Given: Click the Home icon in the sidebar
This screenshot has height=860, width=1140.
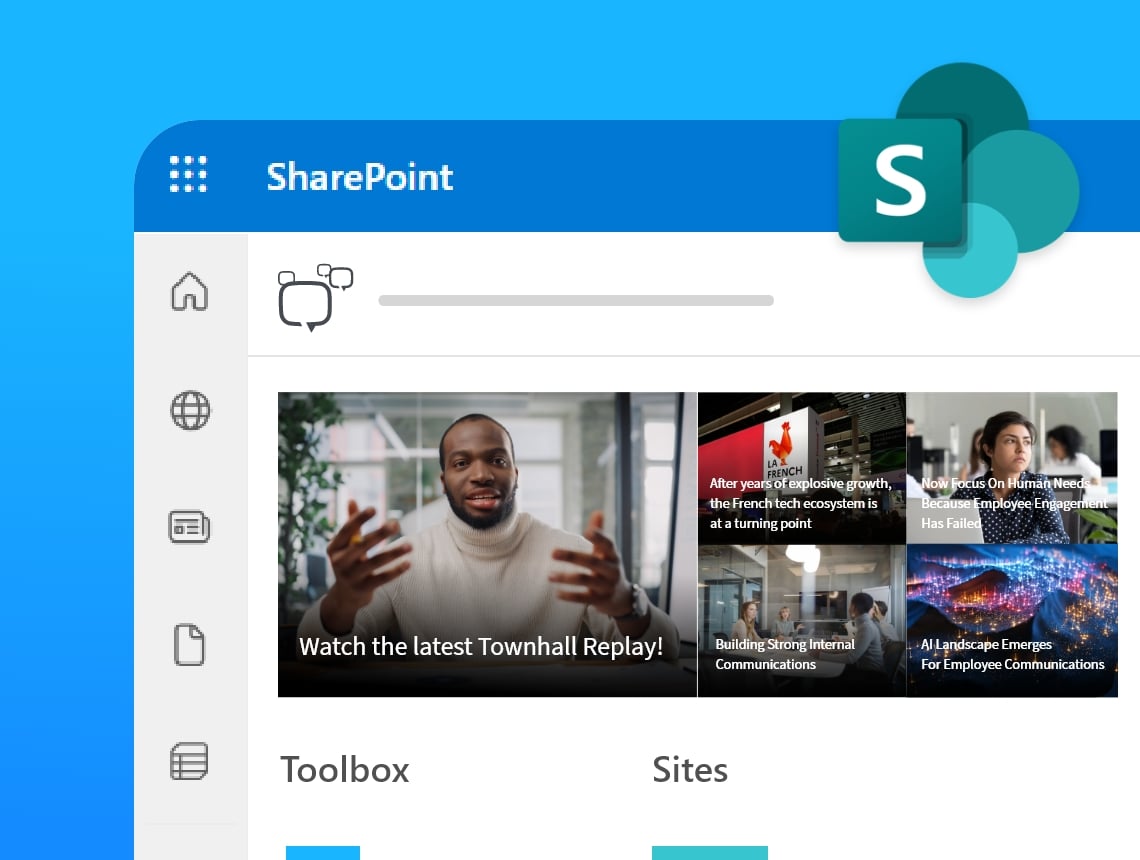Looking at the screenshot, I should coord(190,292).
